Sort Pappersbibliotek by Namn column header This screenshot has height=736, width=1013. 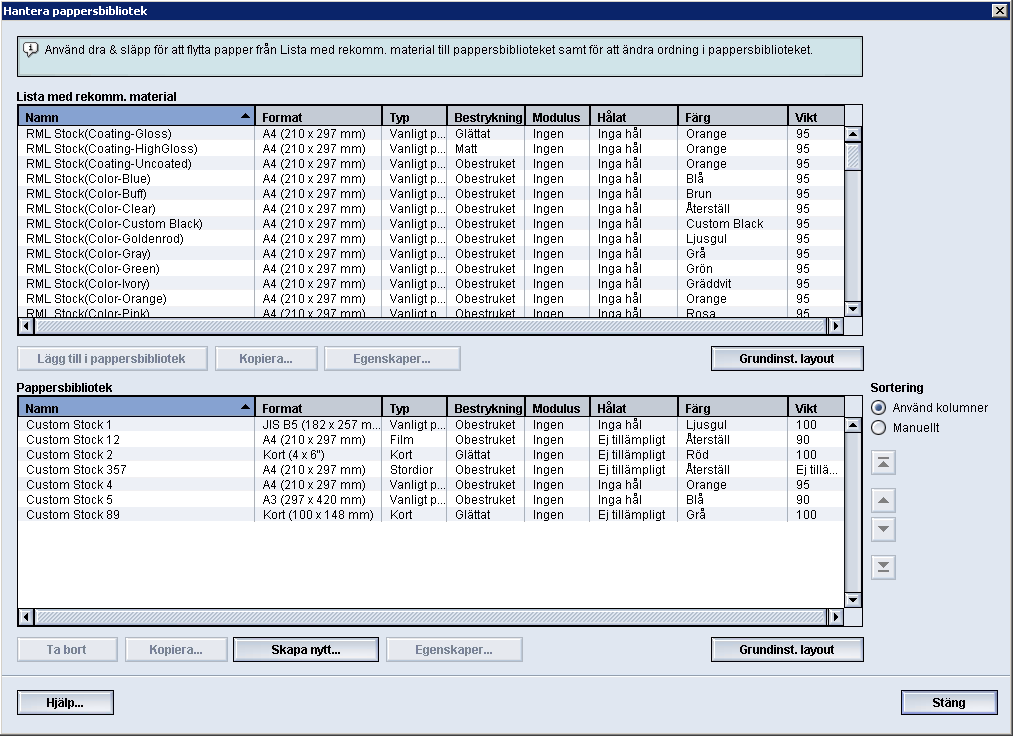click(x=136, y=408)
